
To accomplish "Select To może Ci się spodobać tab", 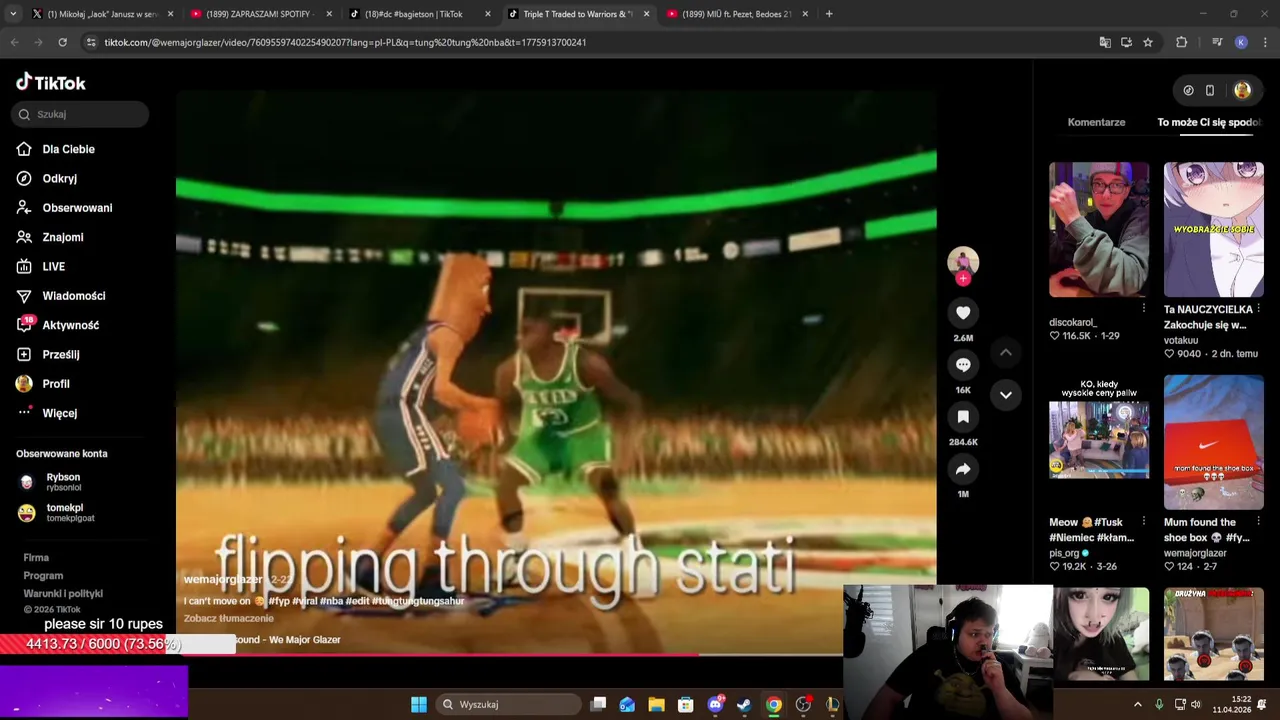I will pyautogui.click(x=1211, y=122).
